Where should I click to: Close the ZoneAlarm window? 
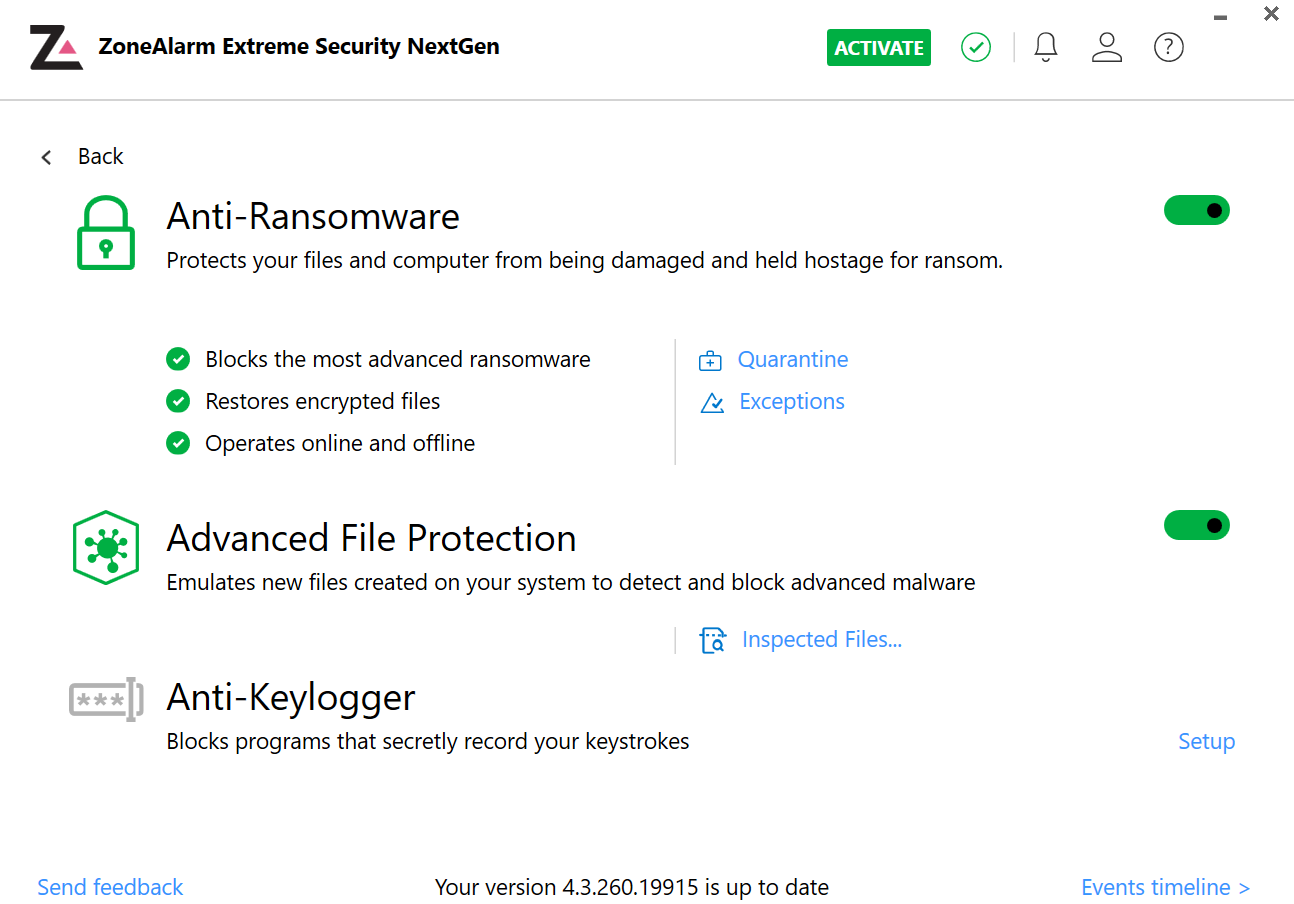pyautogui.click(x=1271, y=14)
